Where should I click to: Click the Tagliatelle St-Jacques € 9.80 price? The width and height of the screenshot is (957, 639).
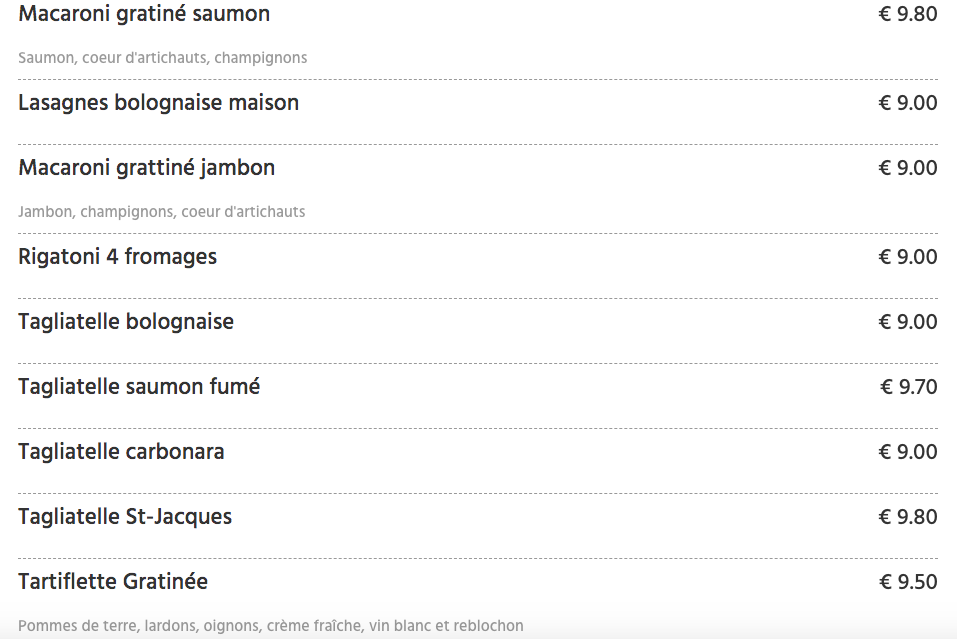pos(908,517)
